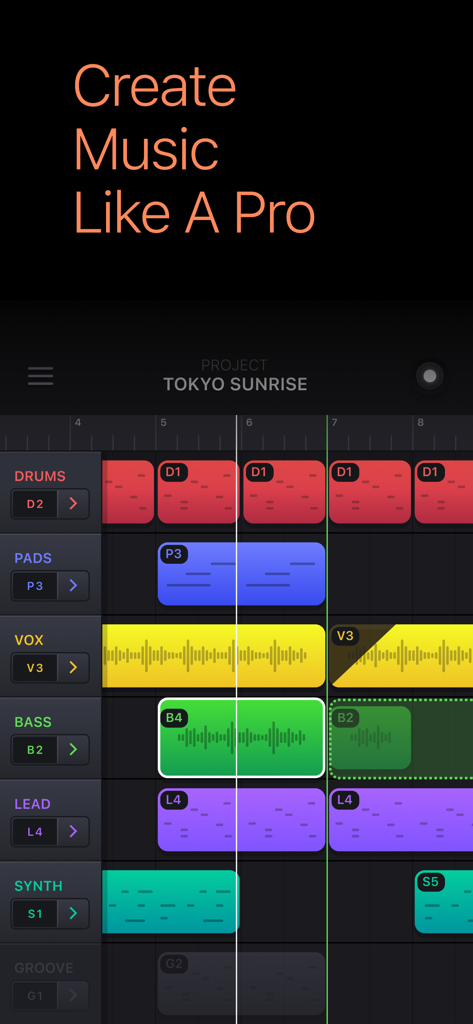Viewport: 473px width, 1024px height.
Task: Jump to bar 7 on the ruler
Action: click(334, 423)
